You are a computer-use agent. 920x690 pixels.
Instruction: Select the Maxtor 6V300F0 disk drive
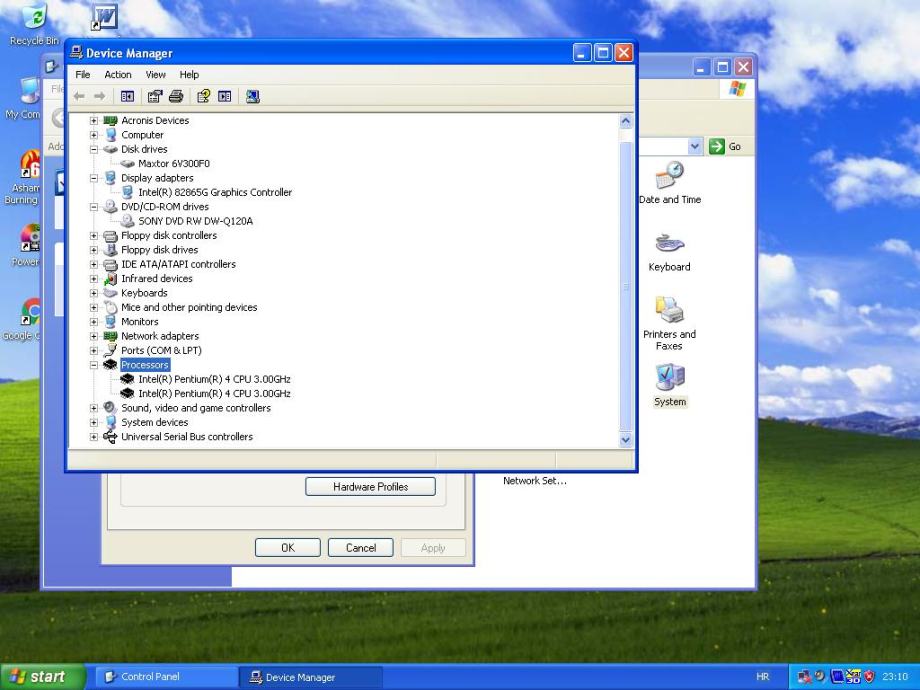(x=173, y=163)
